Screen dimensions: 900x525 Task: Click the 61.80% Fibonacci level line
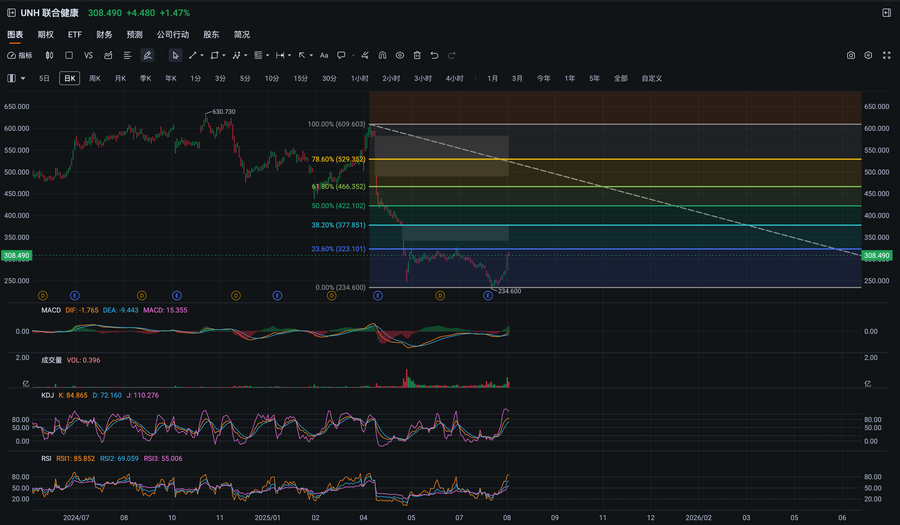coord(600,187)
